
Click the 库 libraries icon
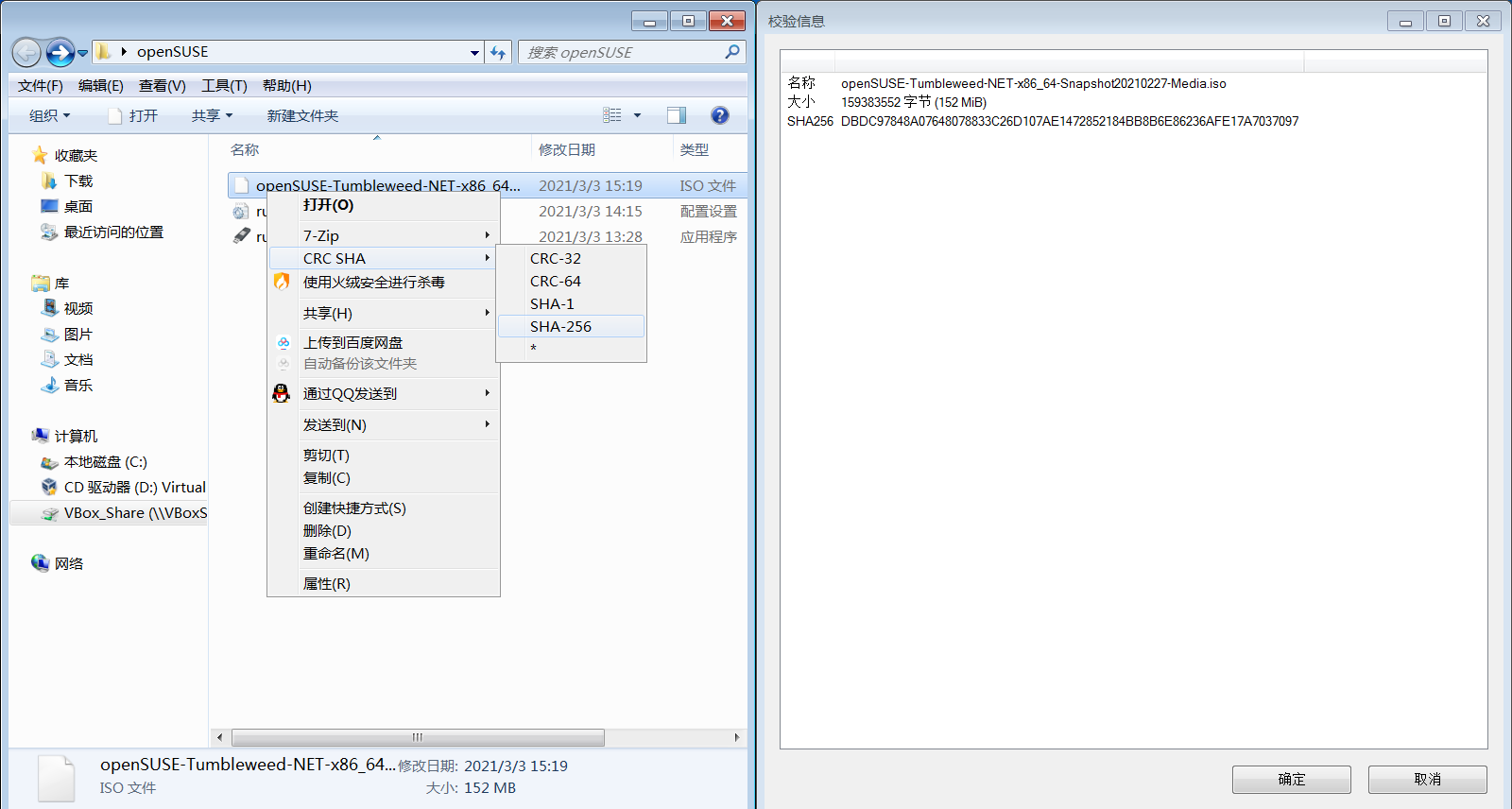(x=40, y=283)
